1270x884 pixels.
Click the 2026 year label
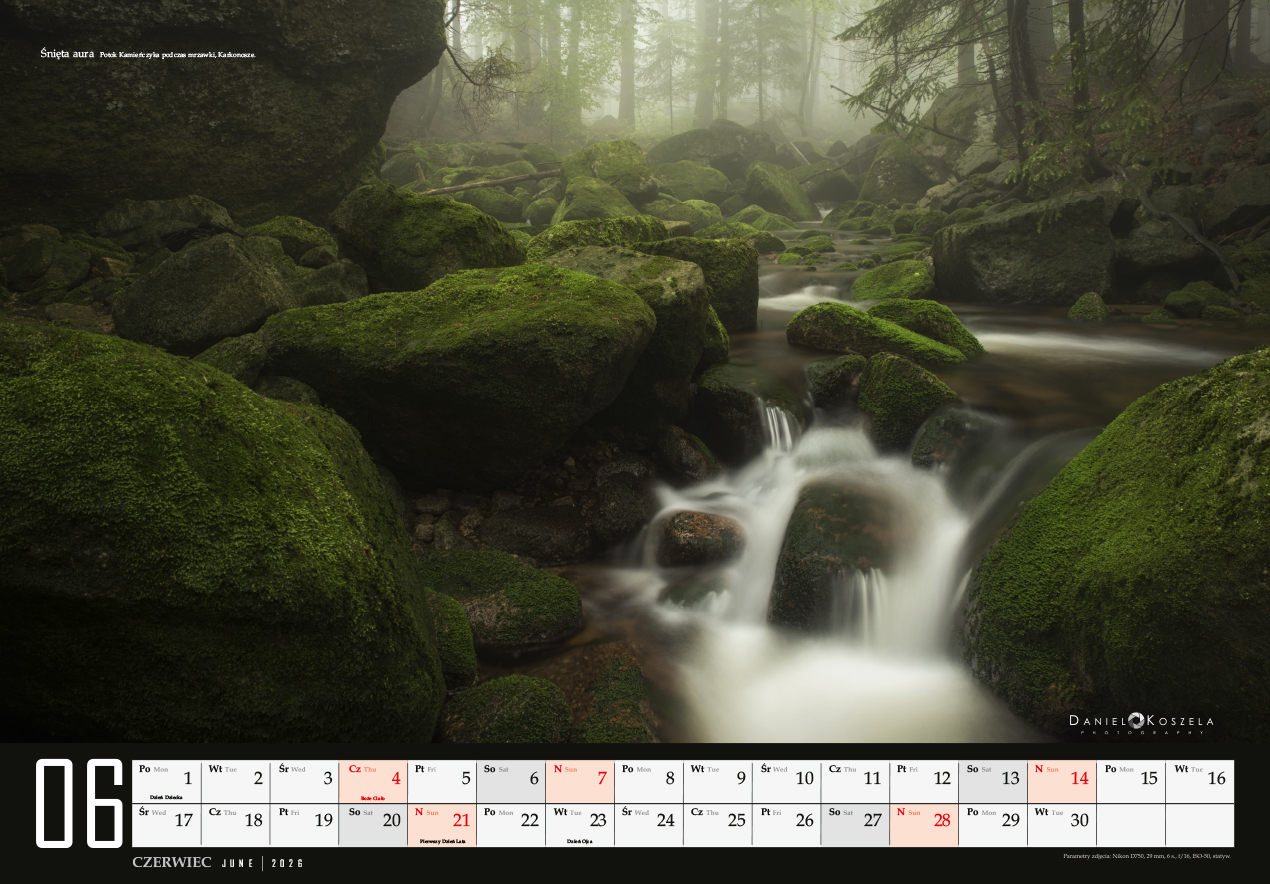(x=287, y=862)
